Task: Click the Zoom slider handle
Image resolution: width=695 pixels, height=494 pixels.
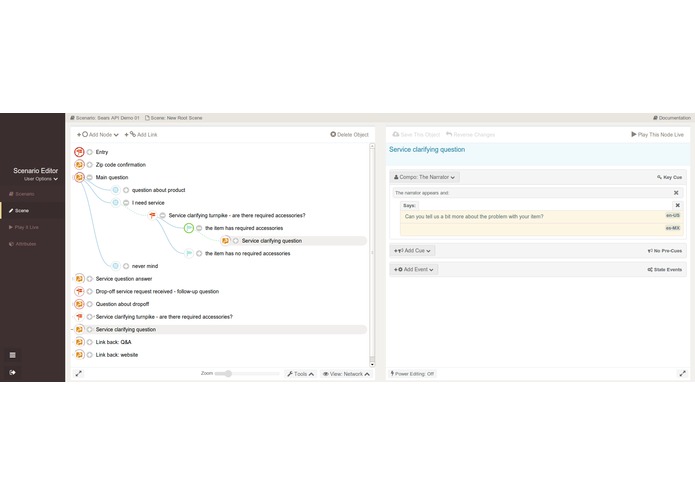Action: 228,373
